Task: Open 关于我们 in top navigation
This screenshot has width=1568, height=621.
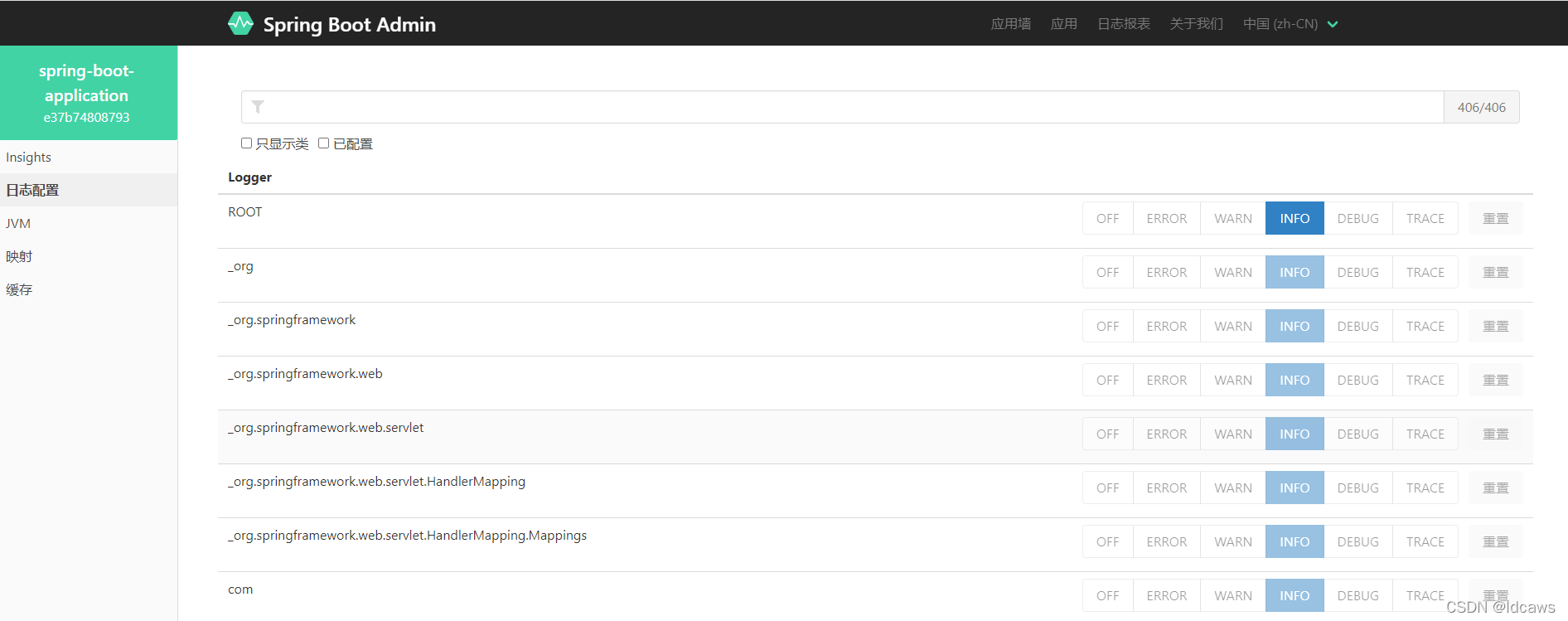Action: (x=1196, y=24)
